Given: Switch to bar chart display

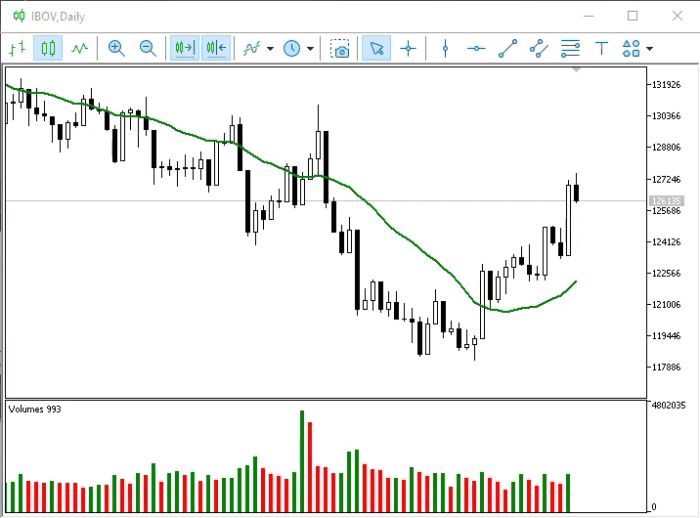Looking at the screenshot, I should (17, 48).
